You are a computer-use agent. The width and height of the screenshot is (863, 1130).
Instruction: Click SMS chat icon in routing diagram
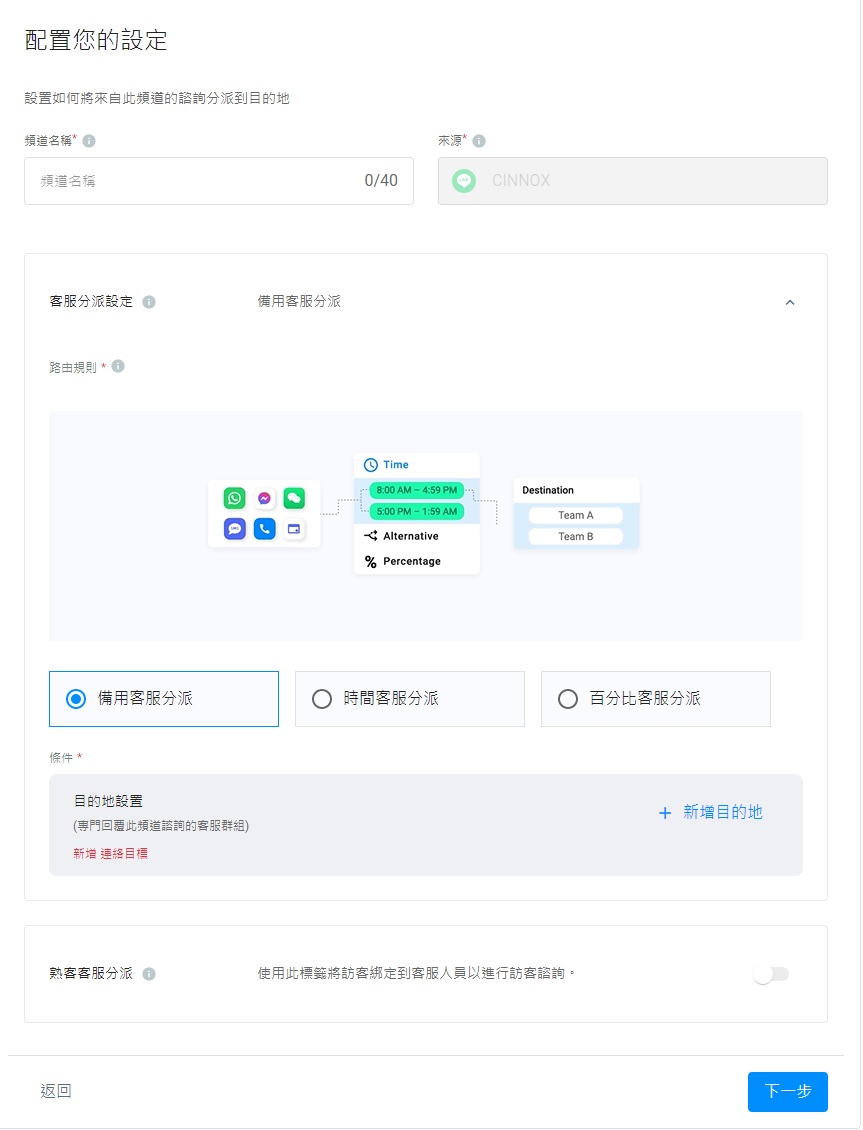[x=235, y=529]
